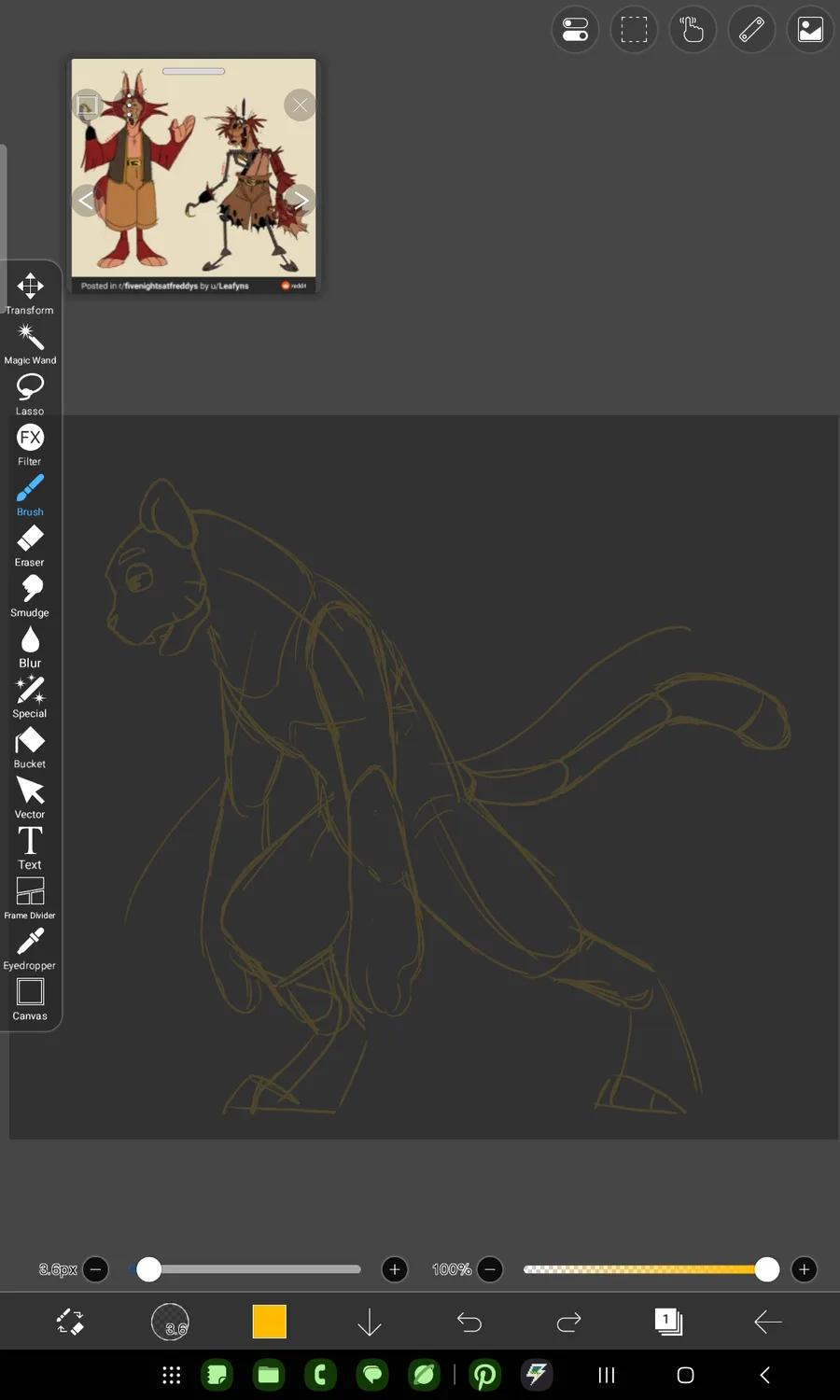This screenshot has height=1400, width=840.
Task: Select the Magic Wand tool
Action: point(30,343)
